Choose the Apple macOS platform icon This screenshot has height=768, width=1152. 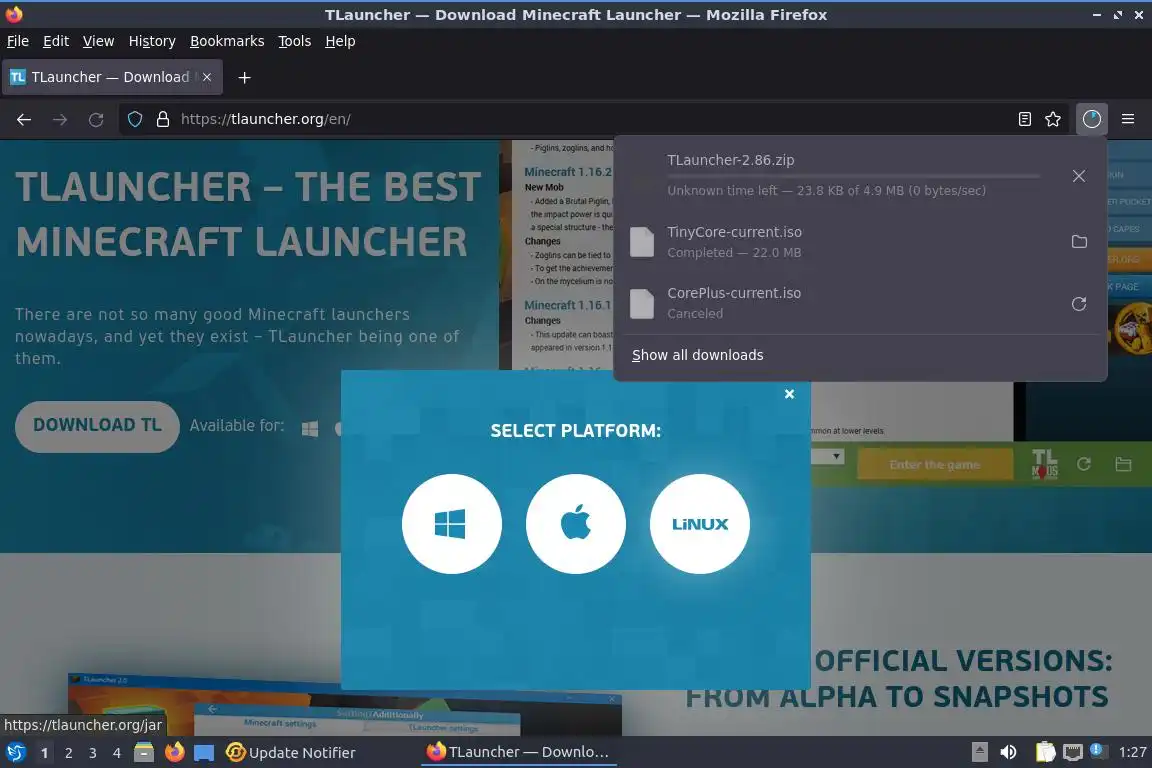(575, 524)
